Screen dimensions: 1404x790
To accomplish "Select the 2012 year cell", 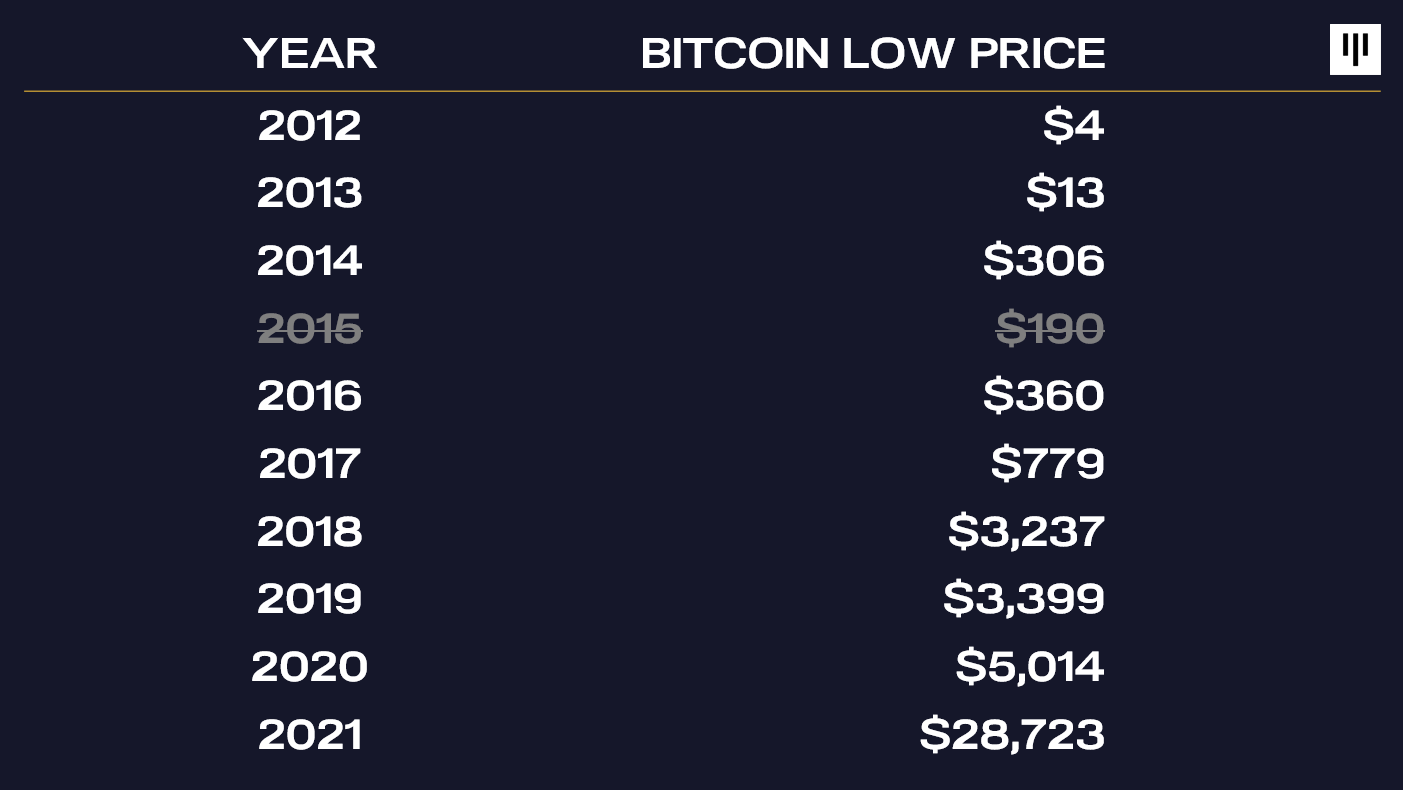I will coord(310,125).
